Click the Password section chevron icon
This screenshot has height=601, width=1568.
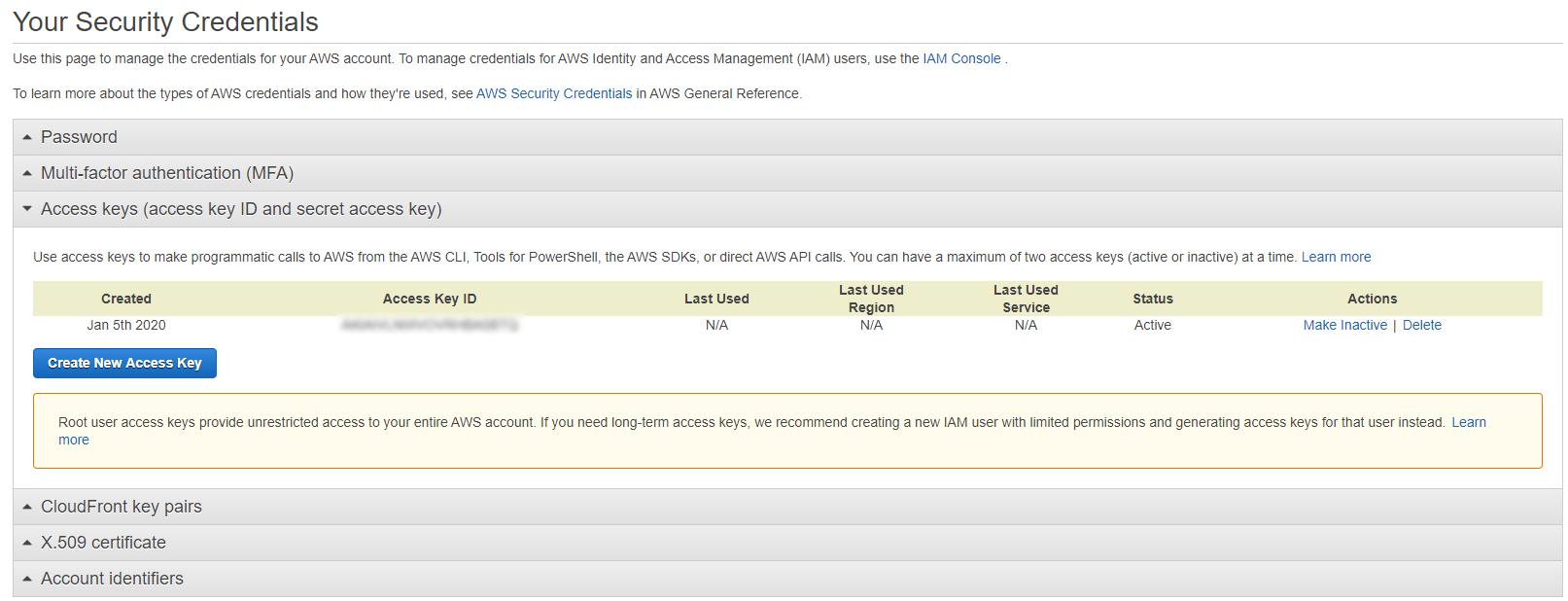tap(26, 136)
